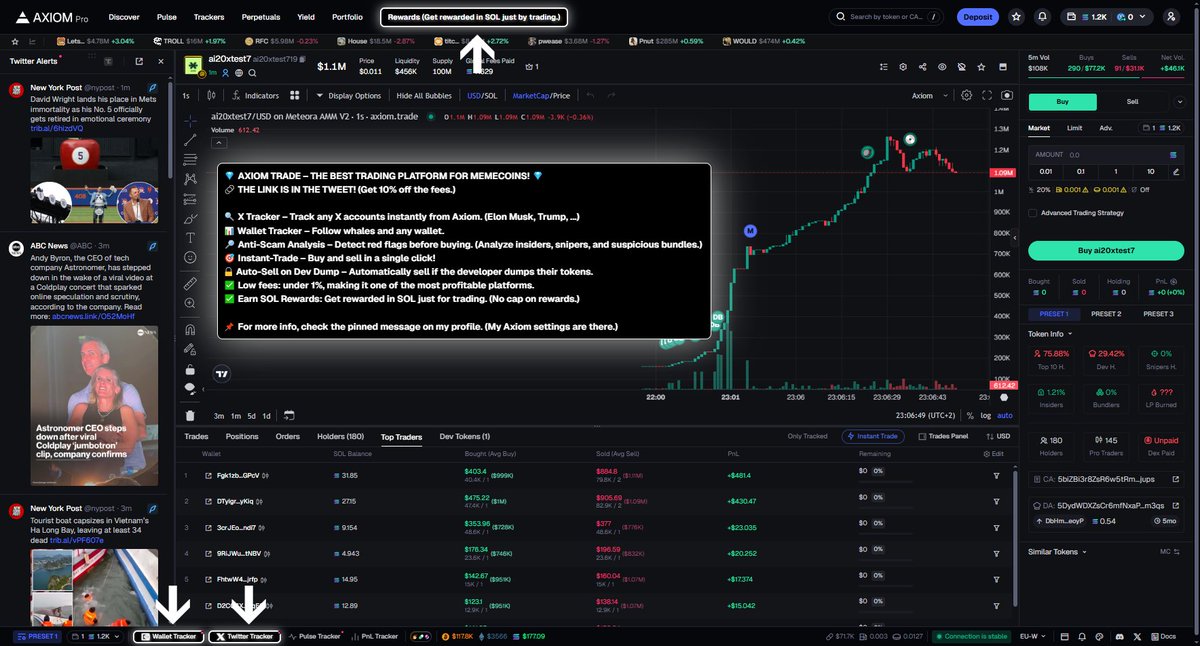Open candle chart type icon
This screenshot has width=1200, height=646.
(212, 96)
